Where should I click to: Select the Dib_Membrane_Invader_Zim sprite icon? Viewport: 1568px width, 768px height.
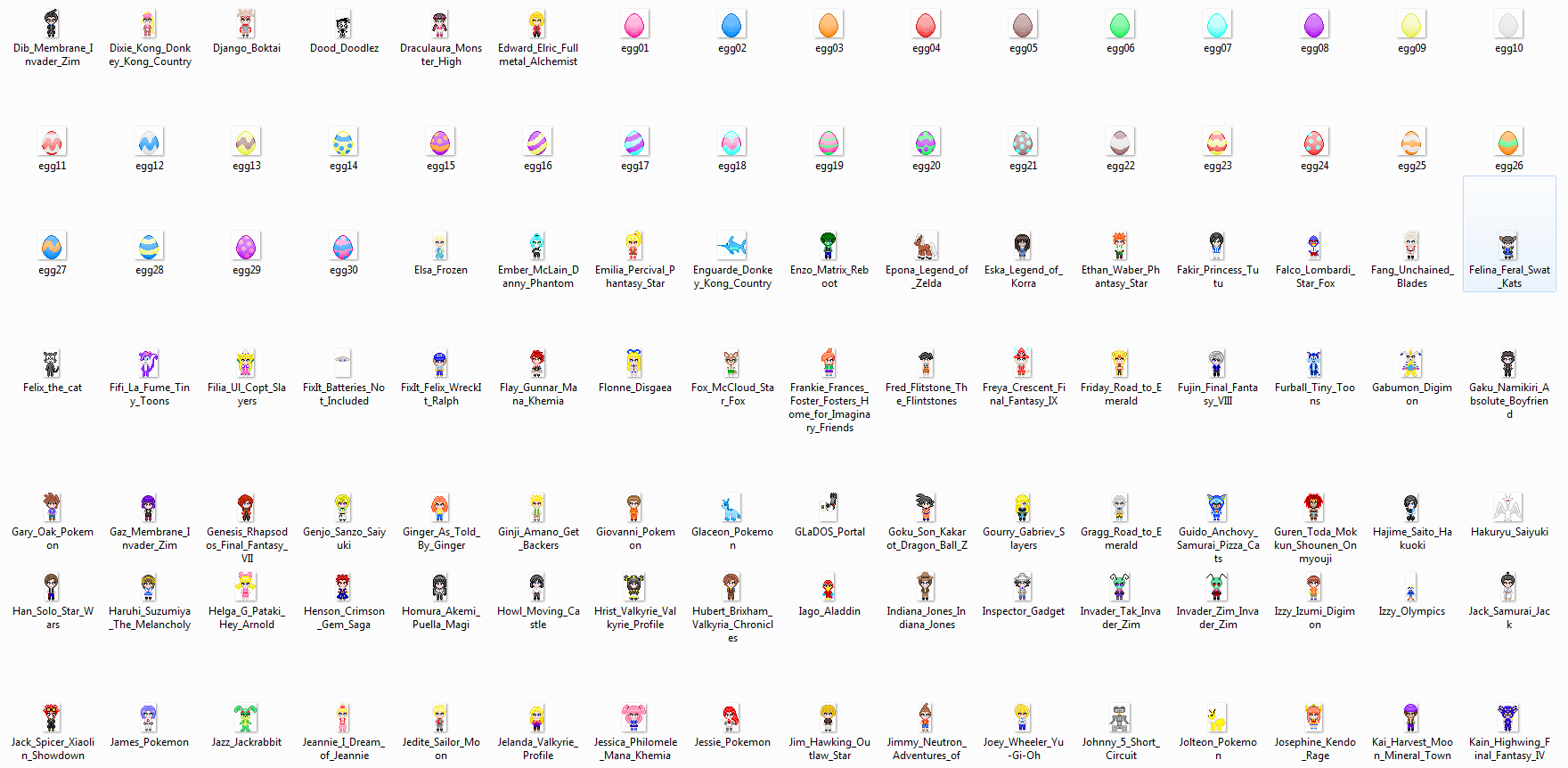tap(52, 24)
